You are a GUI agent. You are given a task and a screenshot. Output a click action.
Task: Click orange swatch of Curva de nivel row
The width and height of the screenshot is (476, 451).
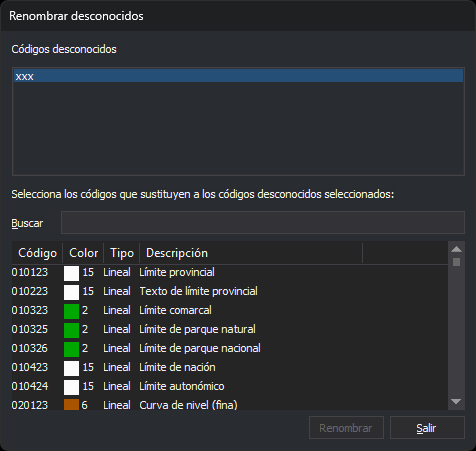point(71,404)
